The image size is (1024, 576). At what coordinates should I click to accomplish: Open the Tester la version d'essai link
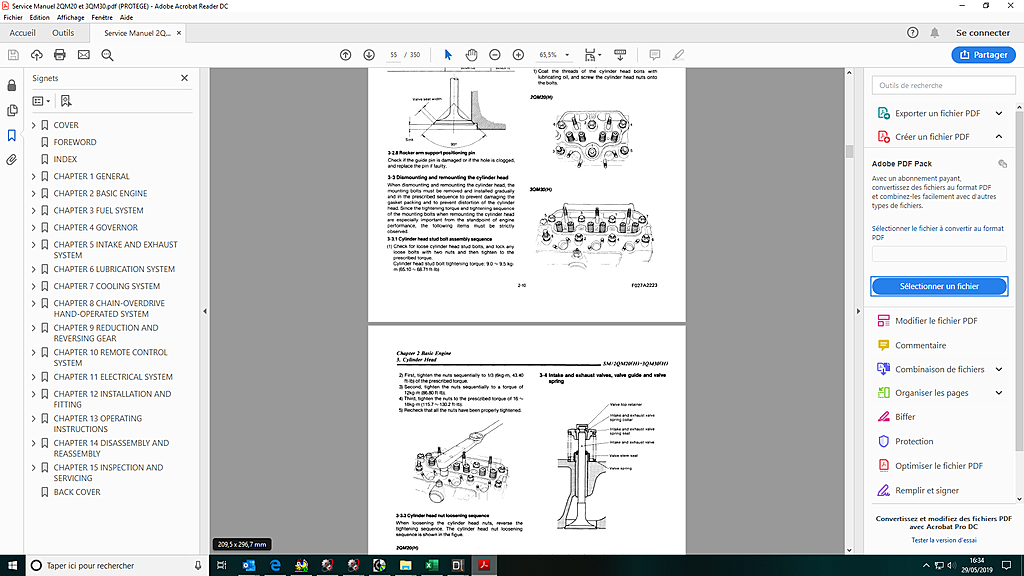[944, 540]
